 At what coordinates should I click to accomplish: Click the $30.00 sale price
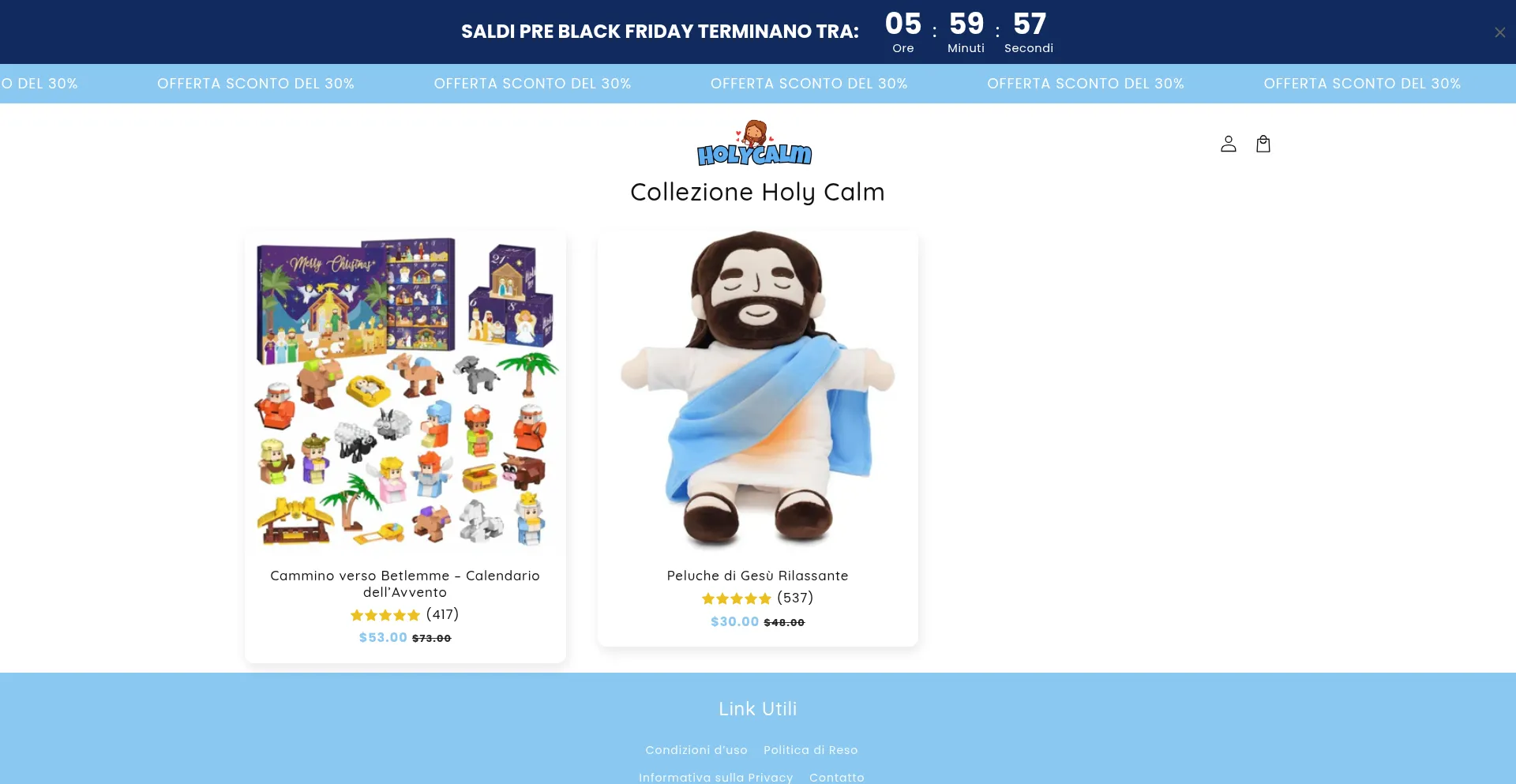734,621
